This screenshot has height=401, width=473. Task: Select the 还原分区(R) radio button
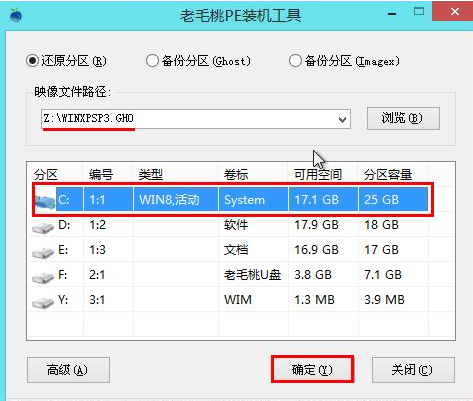tap(32, 61)
